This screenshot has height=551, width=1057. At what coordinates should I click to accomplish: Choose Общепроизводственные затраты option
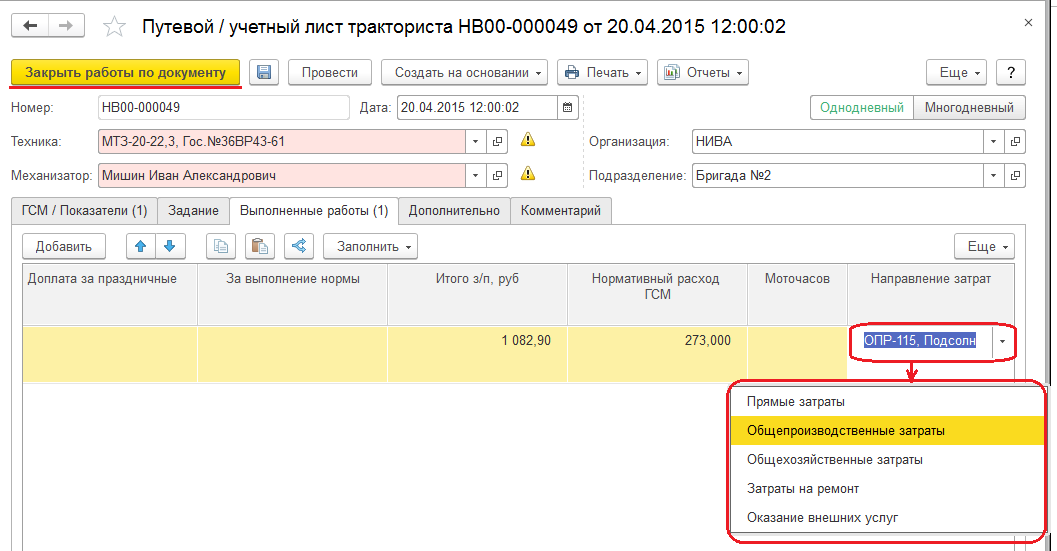[x=887, y=430]
